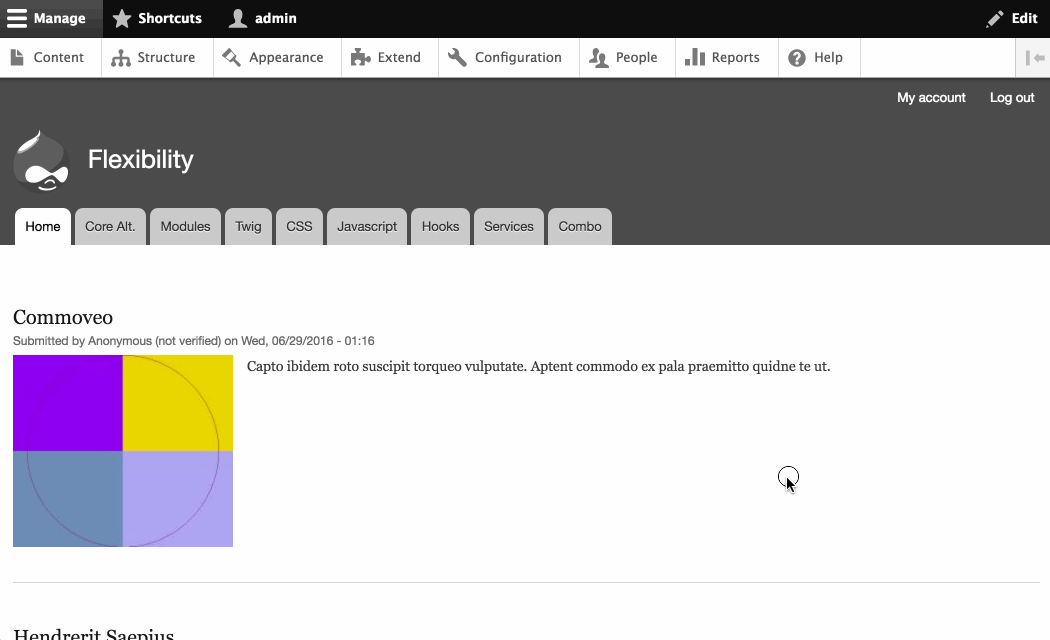Open the Shortcuts star icon
The width and height of the screenshot is (1050, 640).
pyautogui.click(x=121, y=18)
